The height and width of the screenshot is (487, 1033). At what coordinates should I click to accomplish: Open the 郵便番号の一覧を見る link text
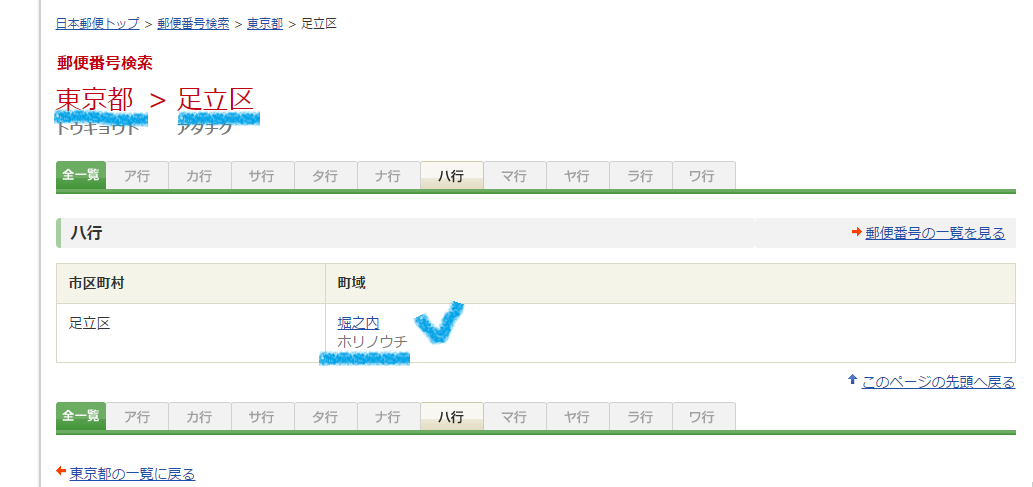[x=935, y=233]
